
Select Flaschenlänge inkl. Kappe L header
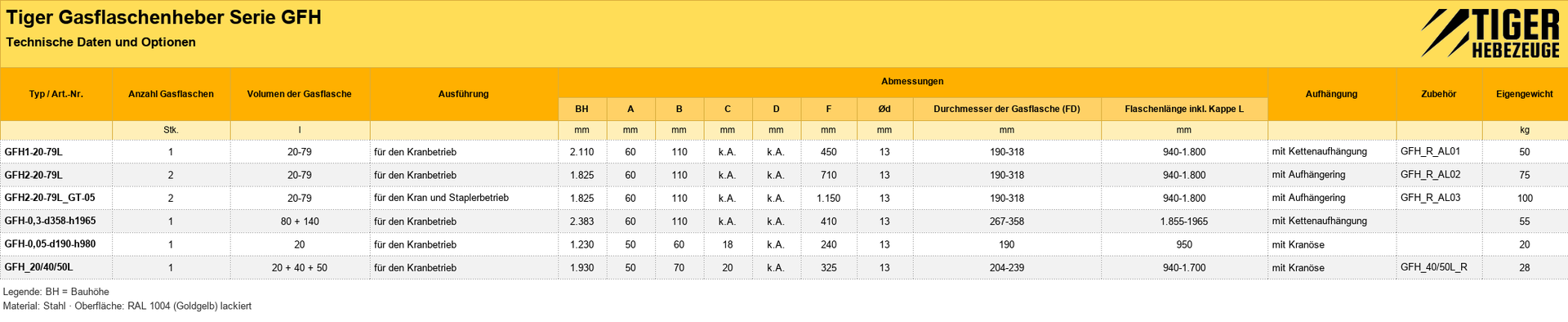point(1183,109)
